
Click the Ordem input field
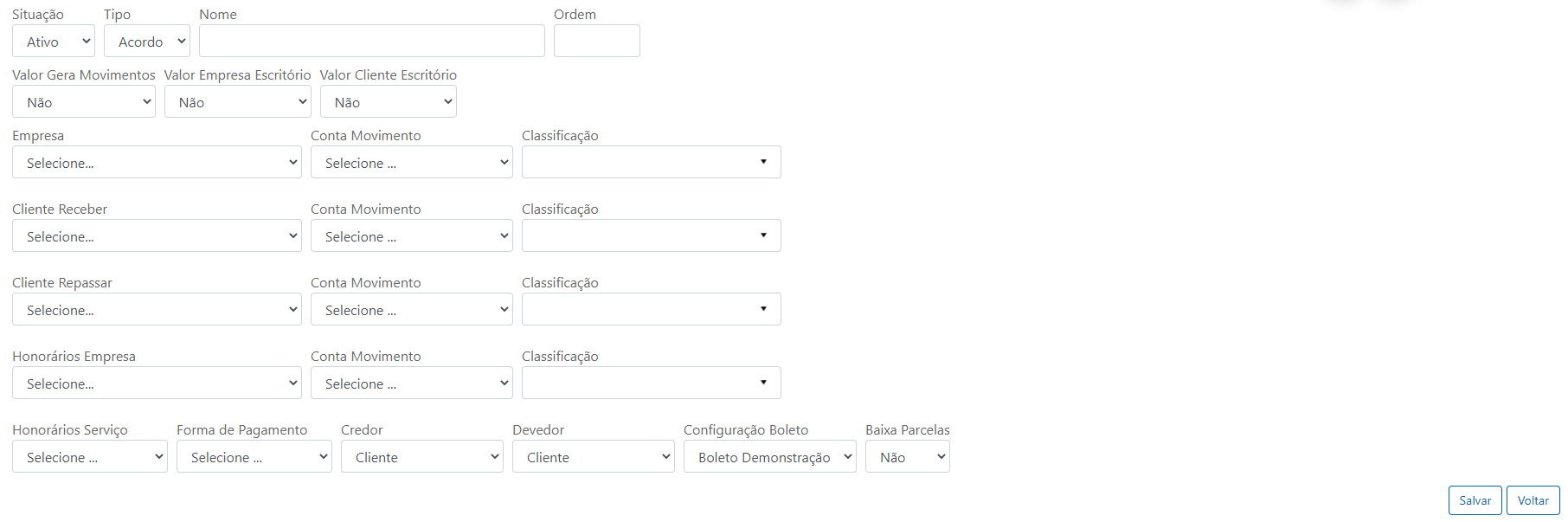[x=596, y=42]
